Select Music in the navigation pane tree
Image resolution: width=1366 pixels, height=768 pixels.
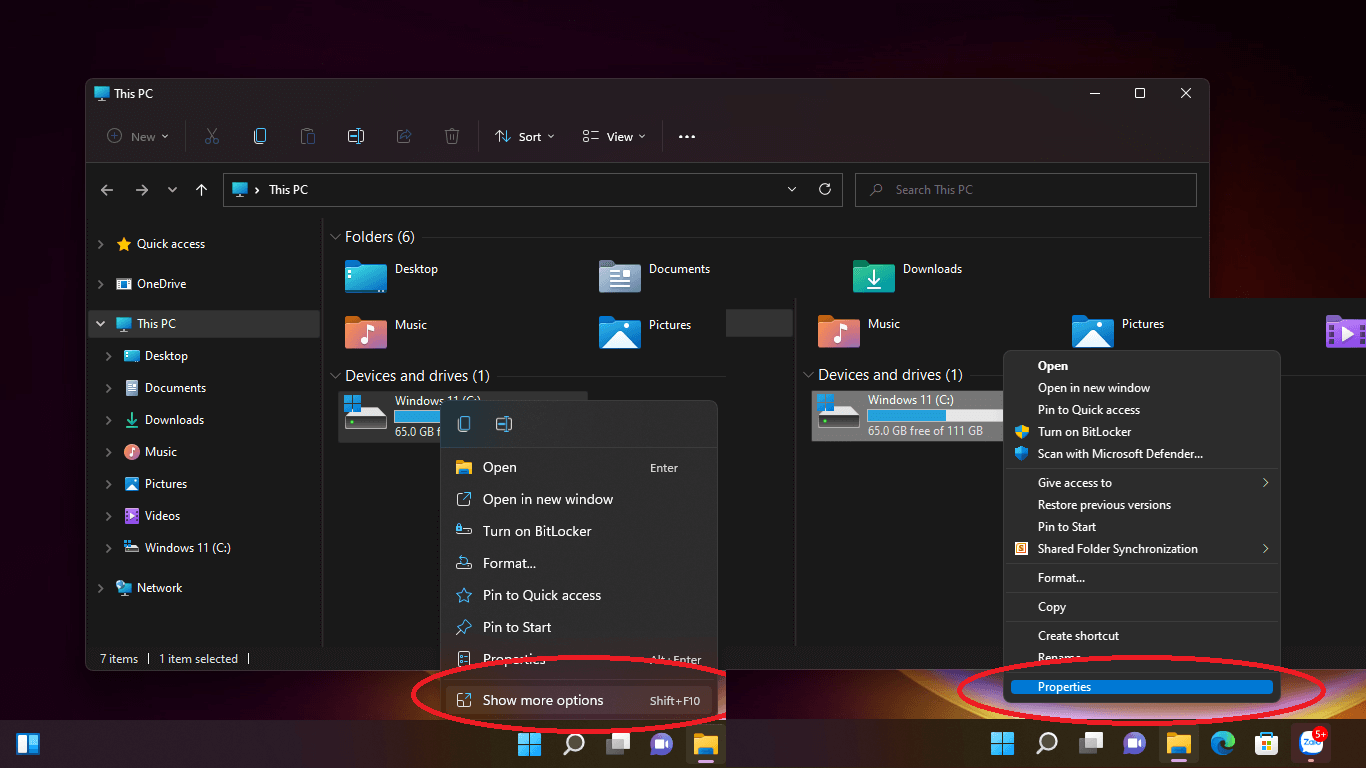pyautogui.click(x=160, y=452)
